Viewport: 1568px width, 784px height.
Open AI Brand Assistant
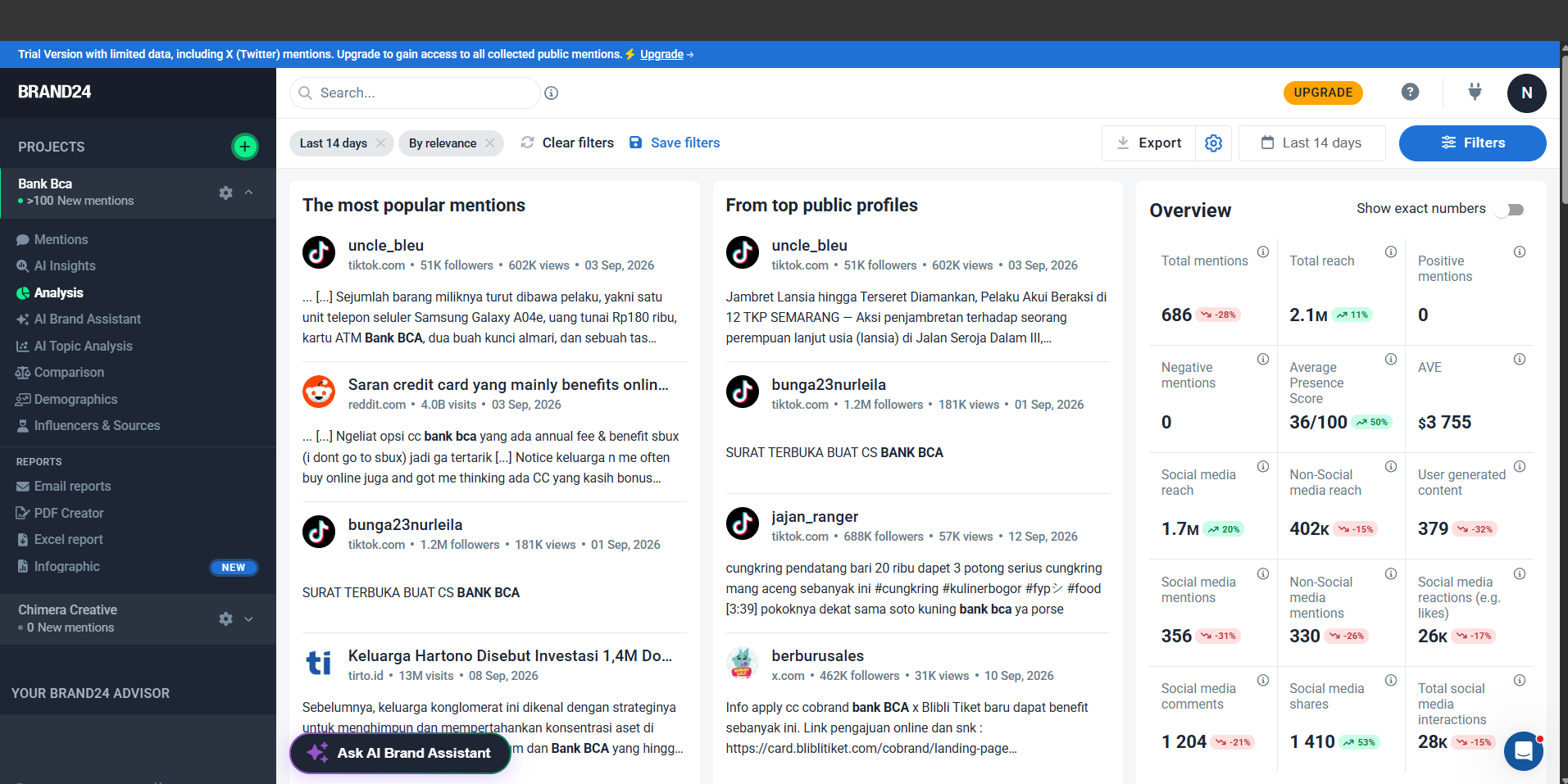[87, 319]
